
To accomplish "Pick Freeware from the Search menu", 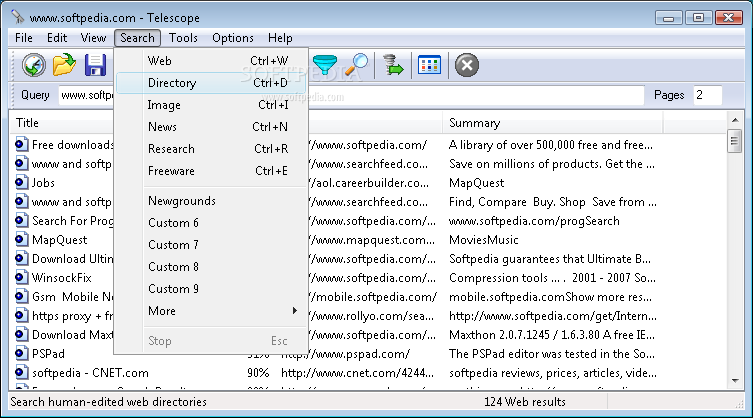I will pyautogui.click(x=211, y=171).
